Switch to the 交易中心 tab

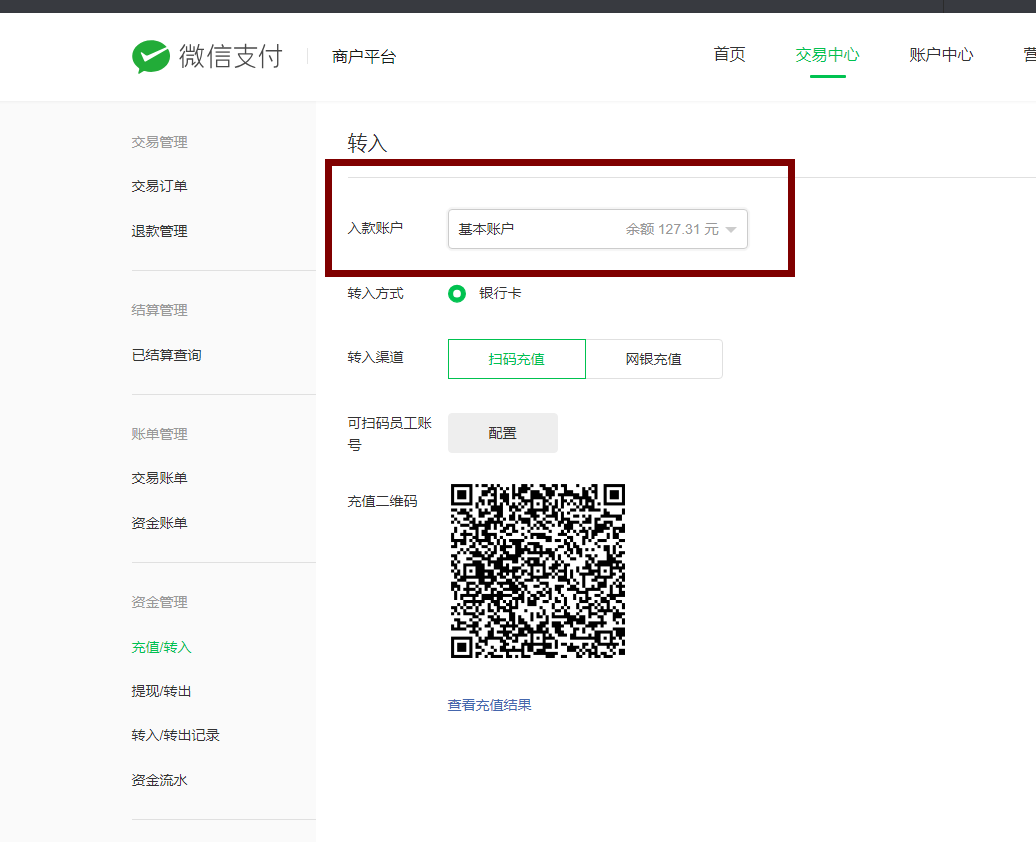point(827,55)
